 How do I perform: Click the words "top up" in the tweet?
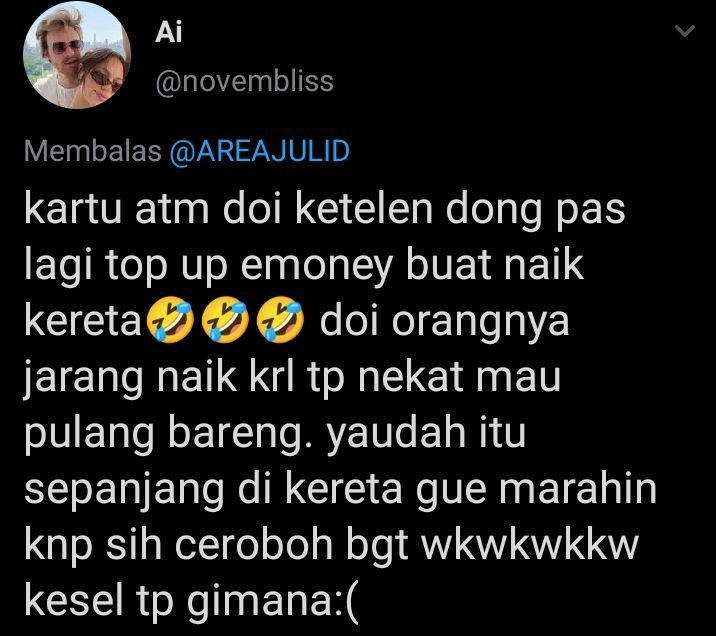pyautogui.click(x=166, y=267)
